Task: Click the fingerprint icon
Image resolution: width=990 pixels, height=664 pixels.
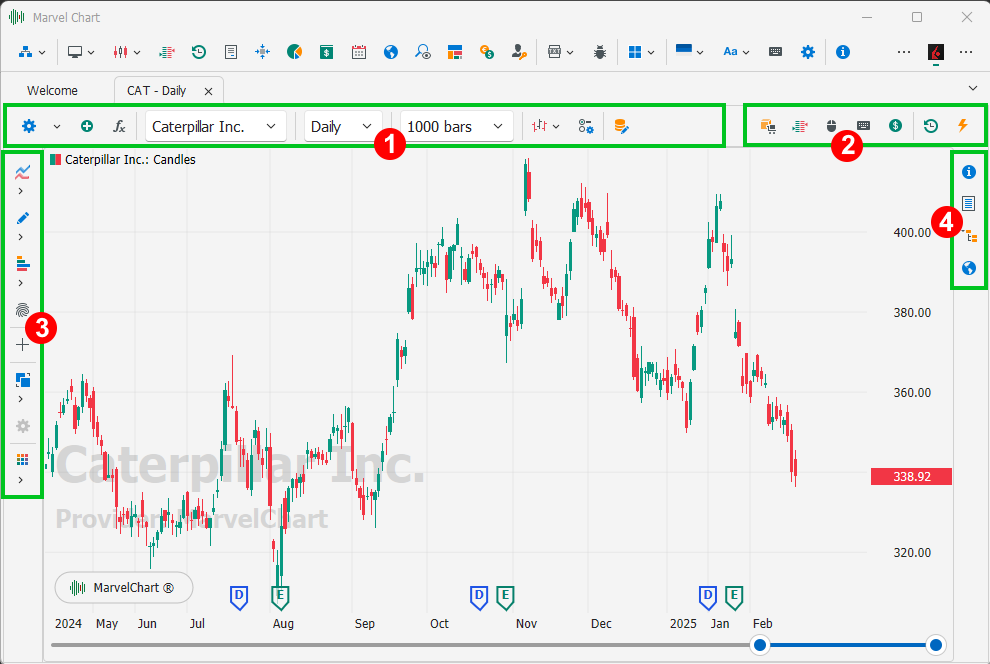Action: [23, 310]
